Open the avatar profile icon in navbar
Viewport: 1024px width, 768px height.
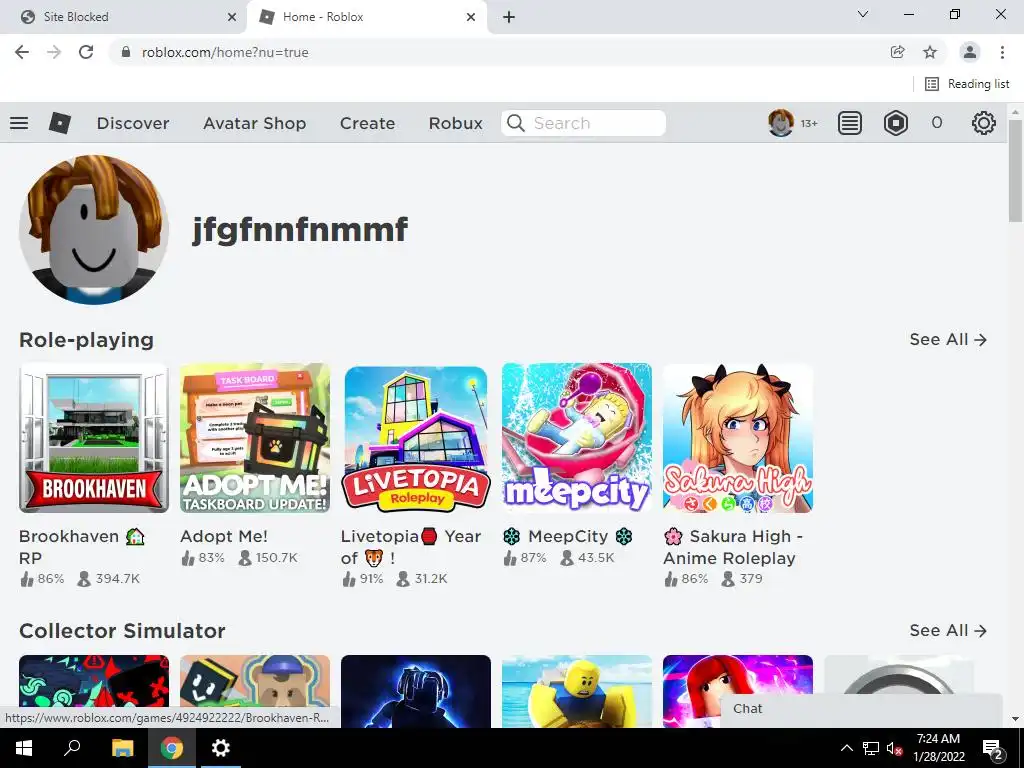pos(780,123)
